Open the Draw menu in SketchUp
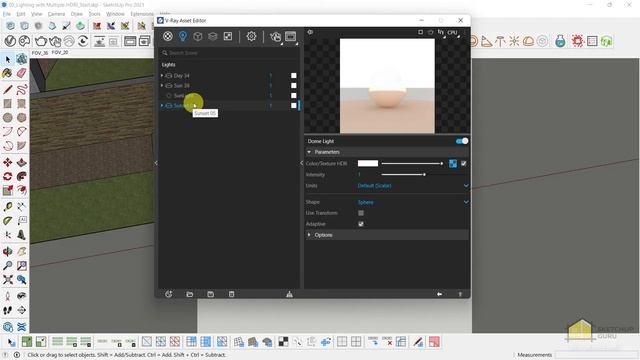Screen dimensions: 640x360 [76, 14]
